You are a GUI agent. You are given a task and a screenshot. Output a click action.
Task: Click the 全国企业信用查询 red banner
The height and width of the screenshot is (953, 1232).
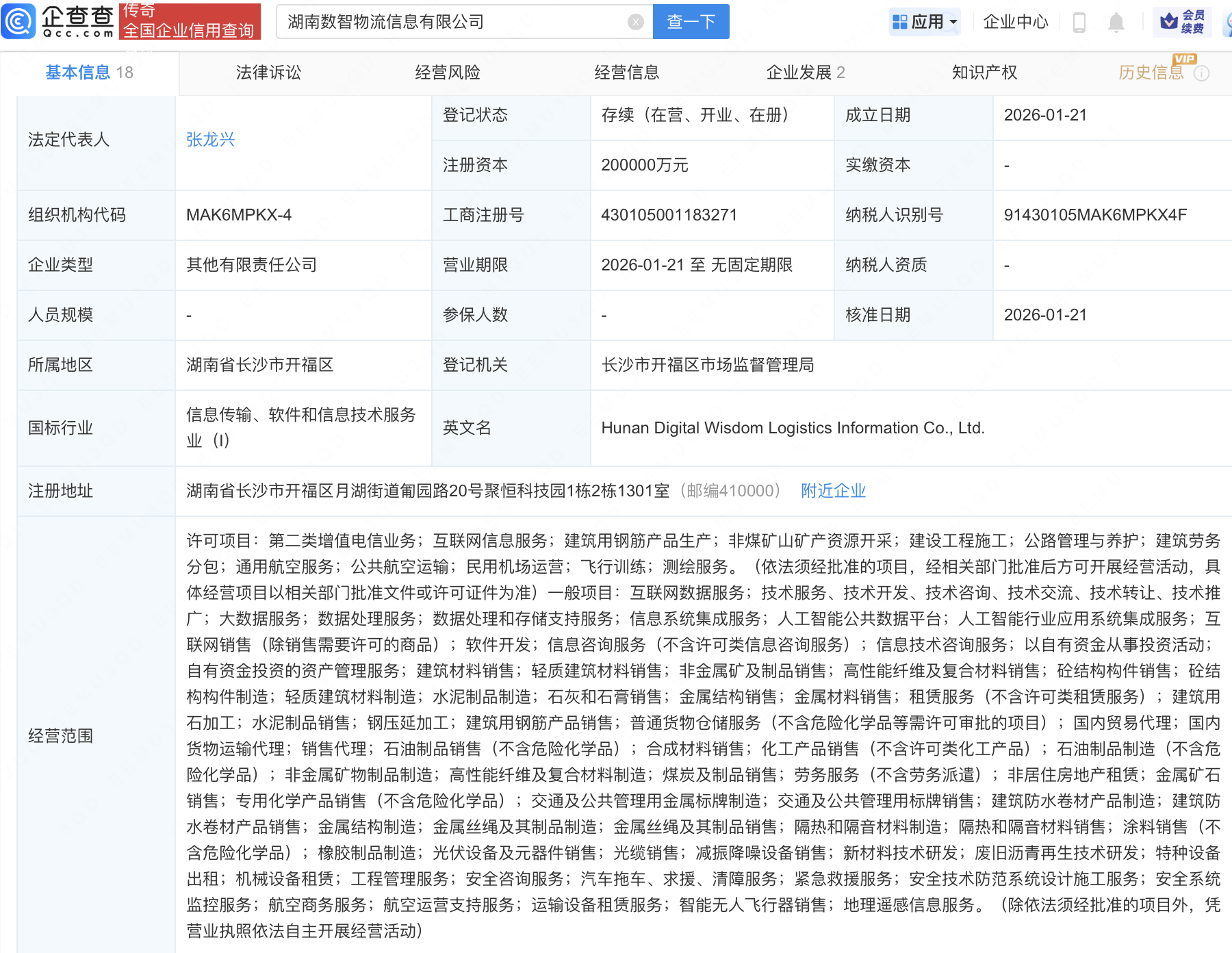click(190, 22)
